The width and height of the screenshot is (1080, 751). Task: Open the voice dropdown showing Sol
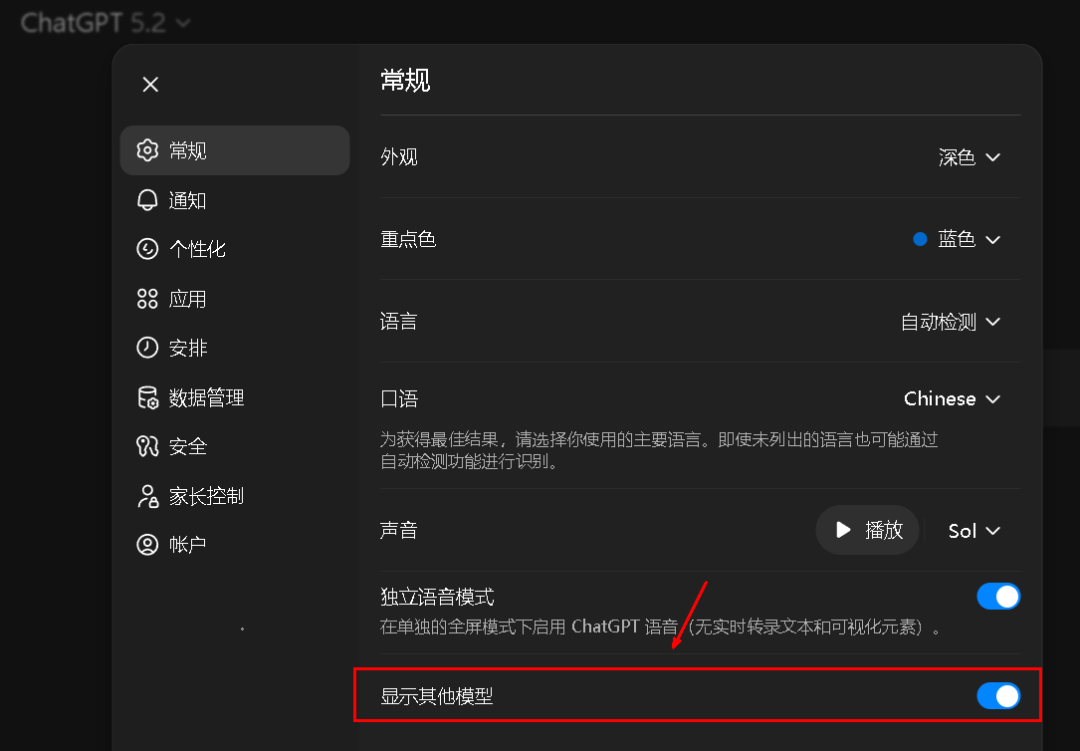tap(974, 531)
